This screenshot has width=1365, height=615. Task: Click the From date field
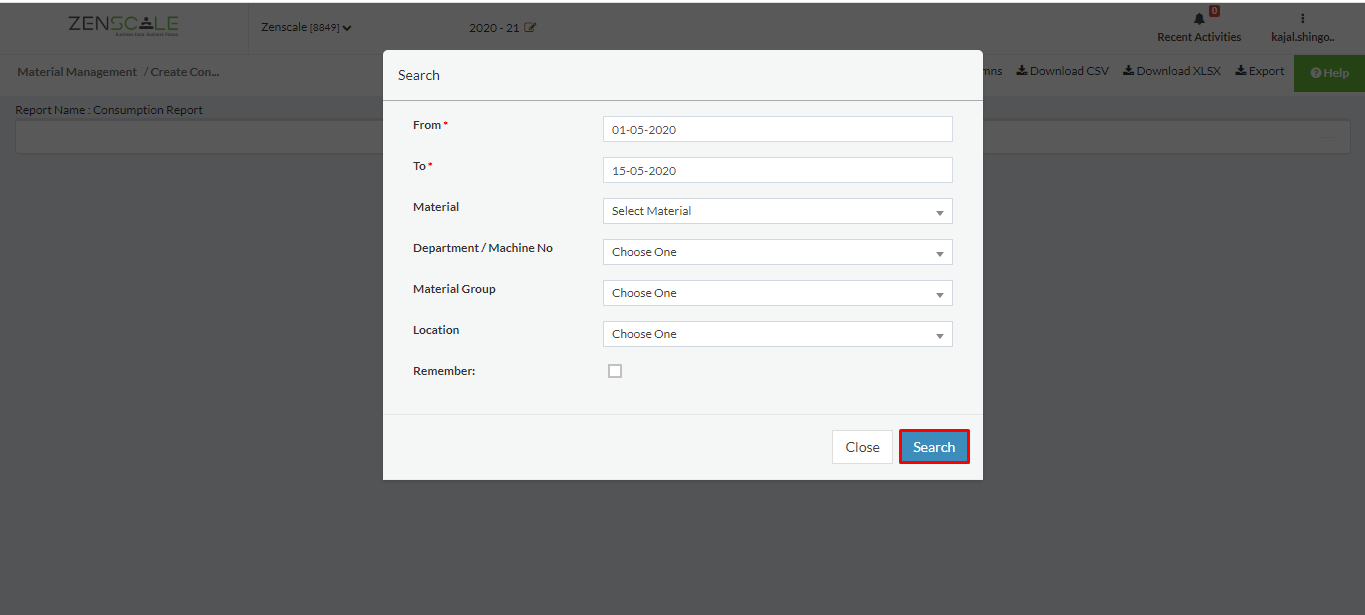[778, 129]
